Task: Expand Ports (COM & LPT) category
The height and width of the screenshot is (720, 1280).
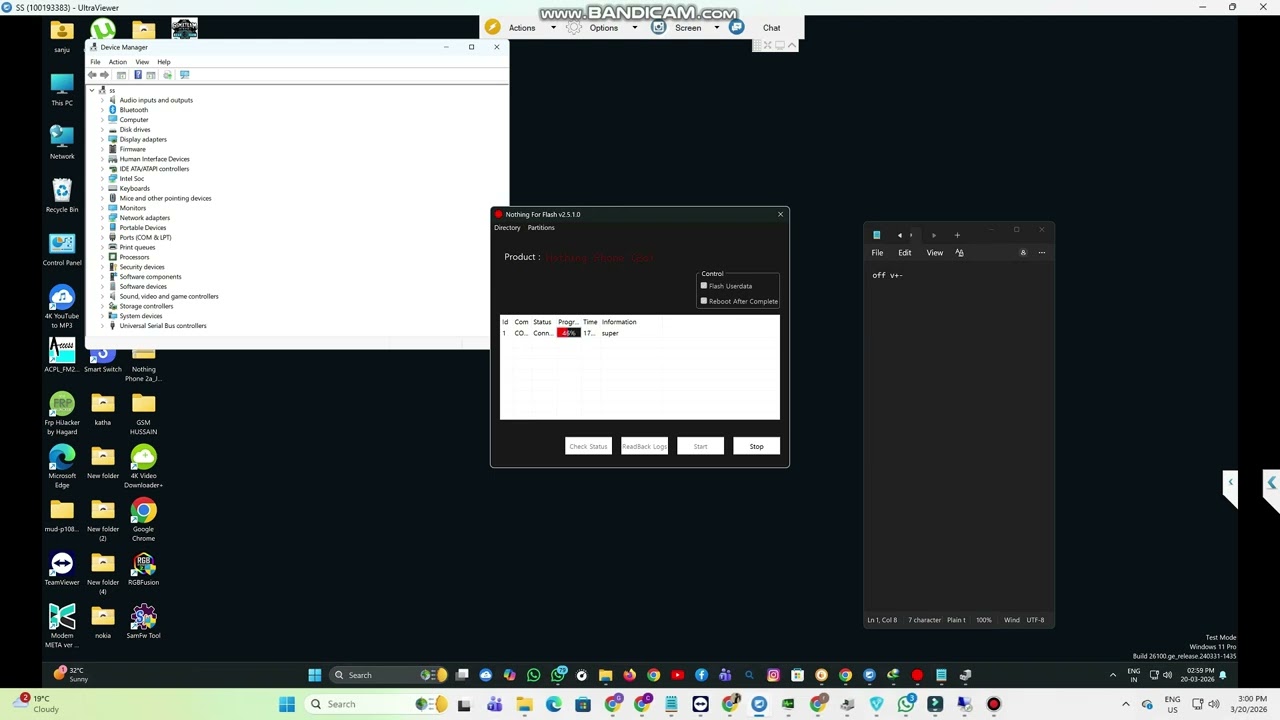Action: [x=102, y=237]
